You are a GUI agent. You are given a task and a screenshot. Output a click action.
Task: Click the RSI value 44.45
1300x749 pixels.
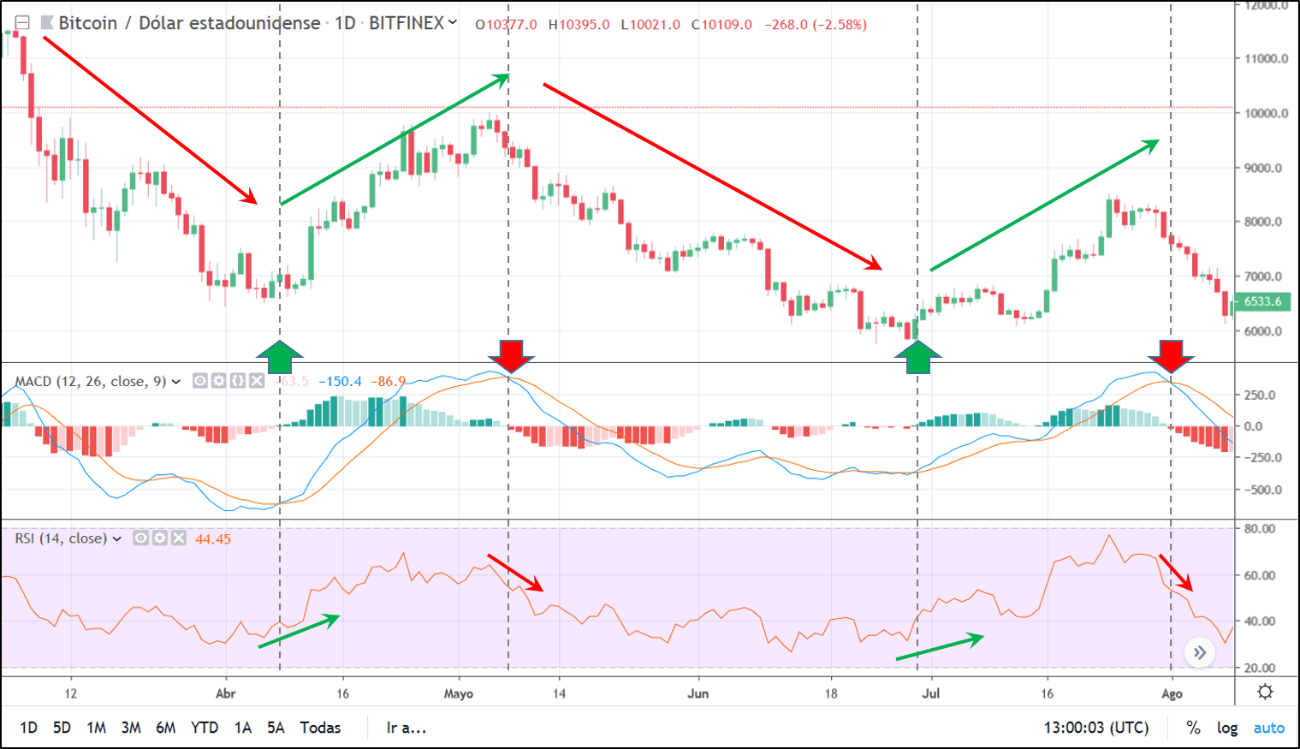click(x=213, y=538)
